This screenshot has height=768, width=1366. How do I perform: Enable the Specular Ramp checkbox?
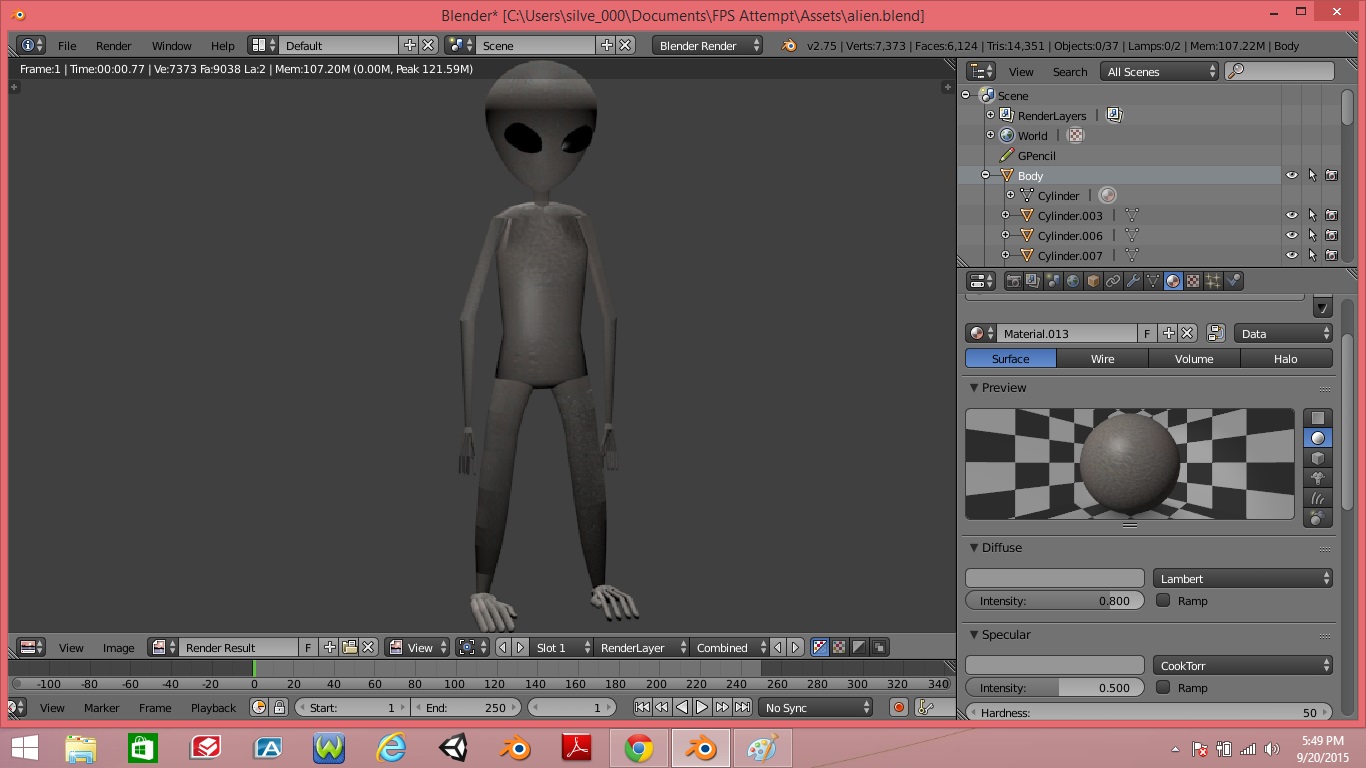tap(1163, 688)
